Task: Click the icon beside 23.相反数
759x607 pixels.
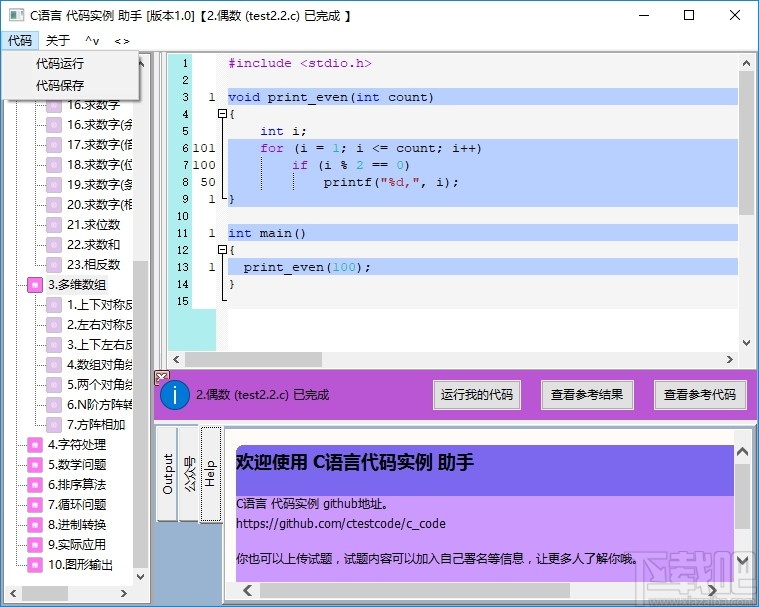Action: point(54,264)
